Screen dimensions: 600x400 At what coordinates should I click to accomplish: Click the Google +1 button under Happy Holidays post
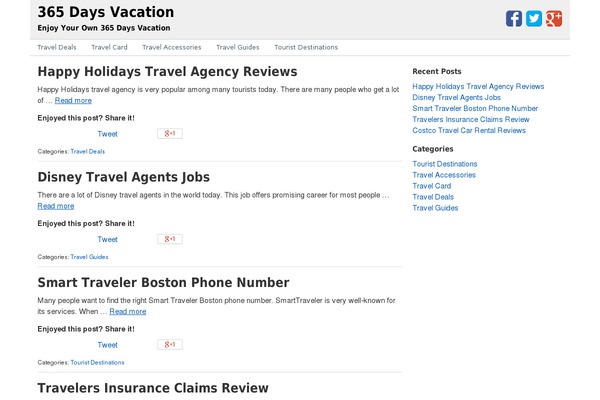coord(170,134)
